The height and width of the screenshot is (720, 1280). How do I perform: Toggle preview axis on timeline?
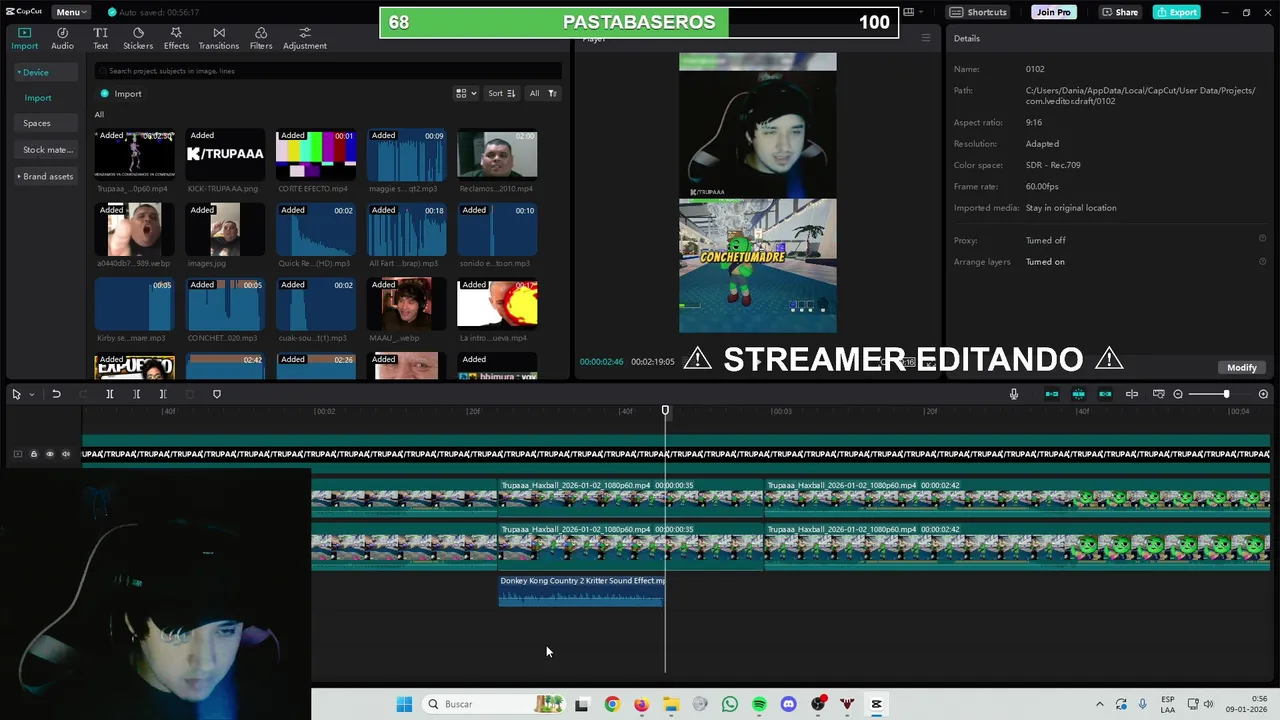pyautogui.click(x=1132, y=394)
